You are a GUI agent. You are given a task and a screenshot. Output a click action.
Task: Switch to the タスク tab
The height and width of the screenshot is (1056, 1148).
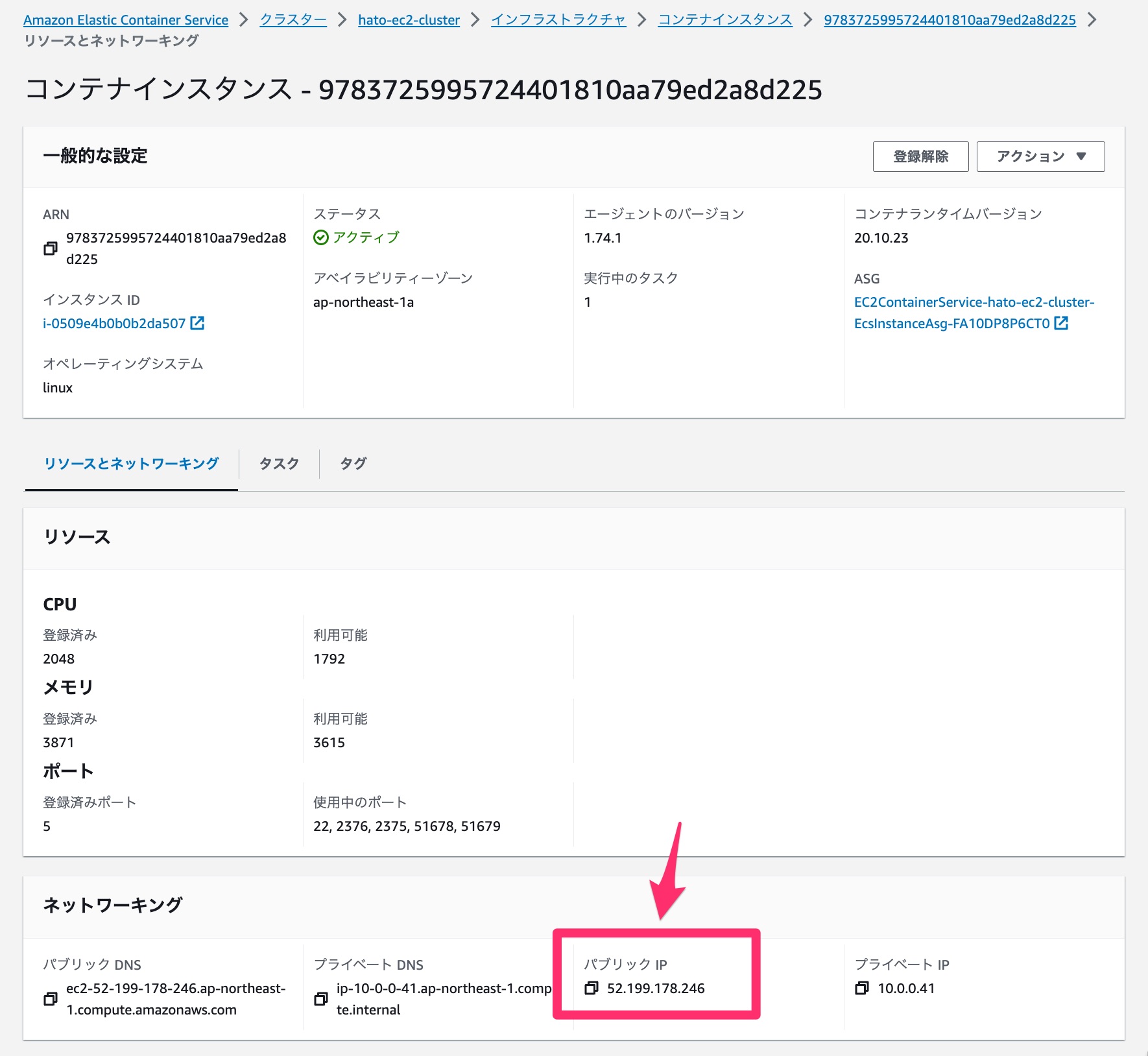[278, 464]
